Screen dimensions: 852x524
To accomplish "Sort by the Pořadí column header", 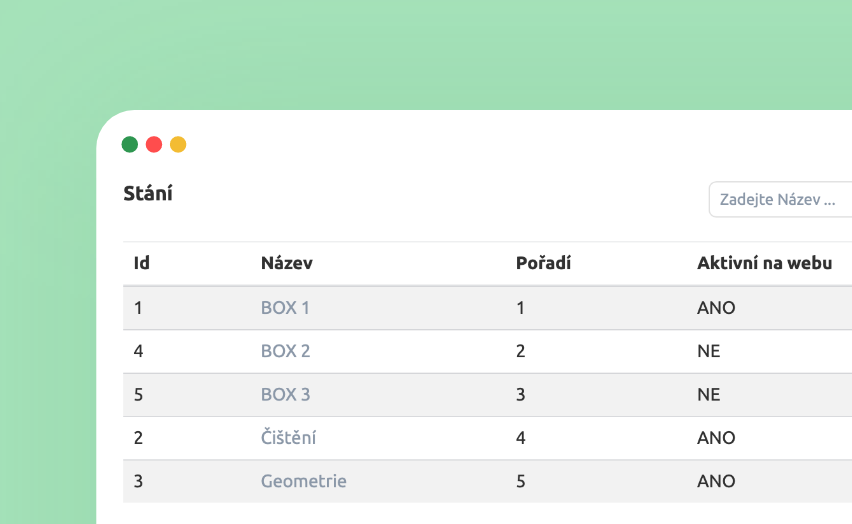I will (x=543, y=264).
